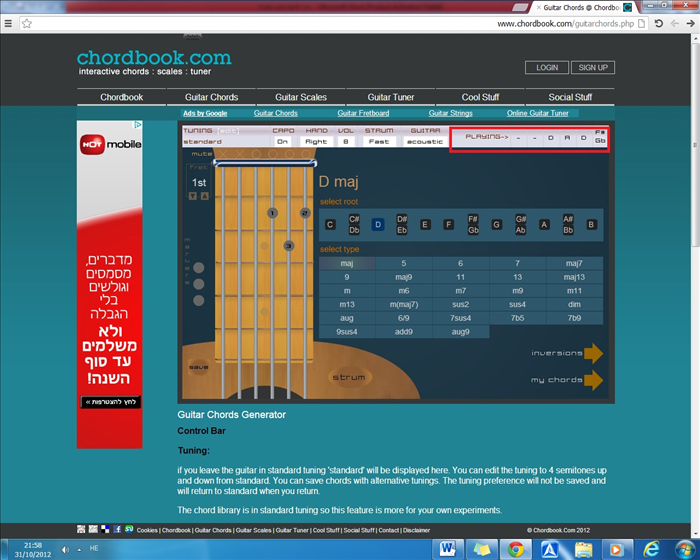Open Internet Explorer from taskbar
The image size is (700, 560).
(651, 549)
